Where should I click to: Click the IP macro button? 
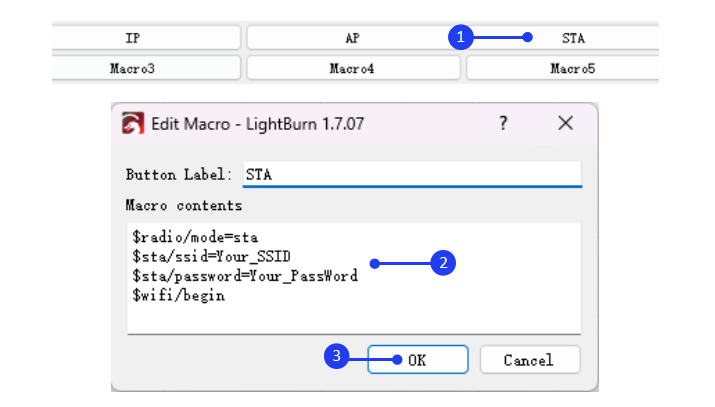[x=146, y=38]
